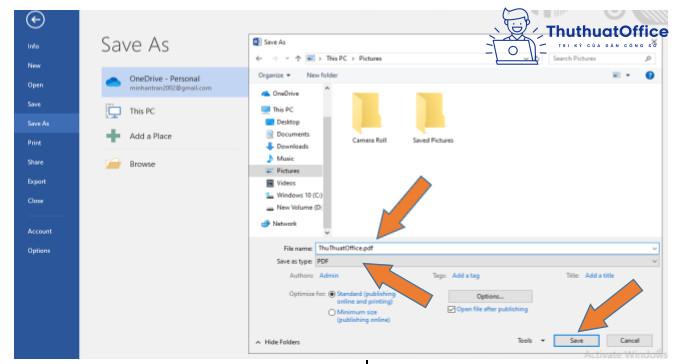
Task: Open the recent locations dropdown arrow
Action: coord(287,58)
